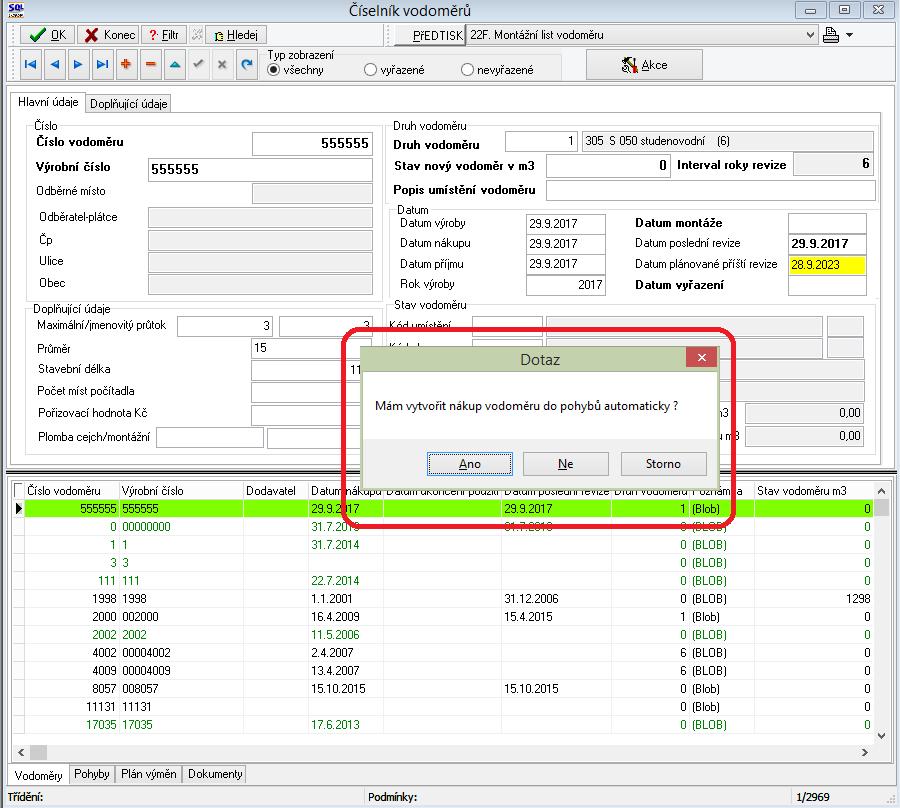
Task: Click the Hledej search button
Action: click(x=236, y=35)
